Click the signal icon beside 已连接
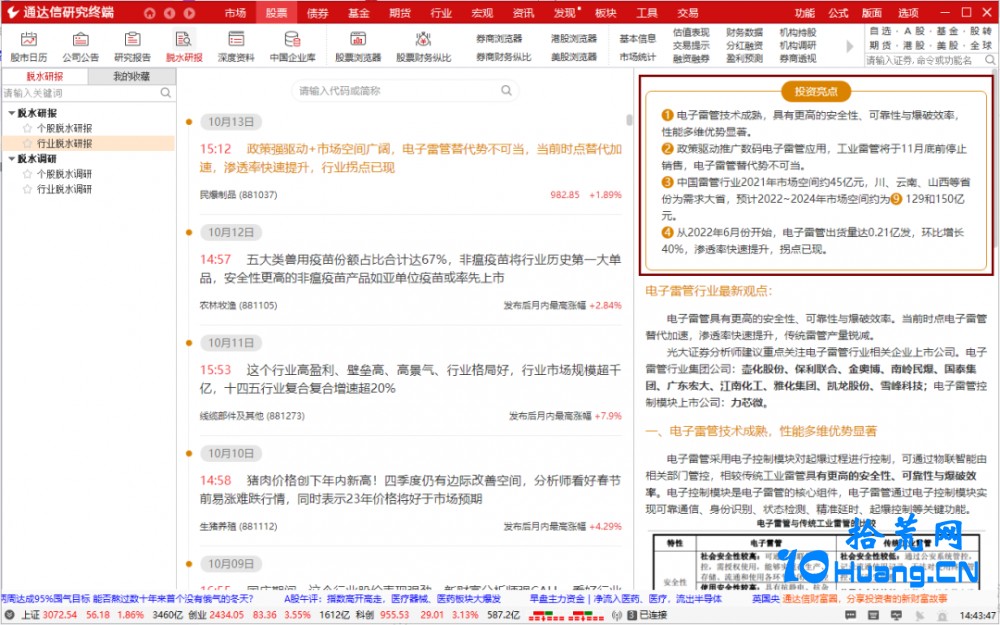1000x625 pixels. [x=617, y=615]
